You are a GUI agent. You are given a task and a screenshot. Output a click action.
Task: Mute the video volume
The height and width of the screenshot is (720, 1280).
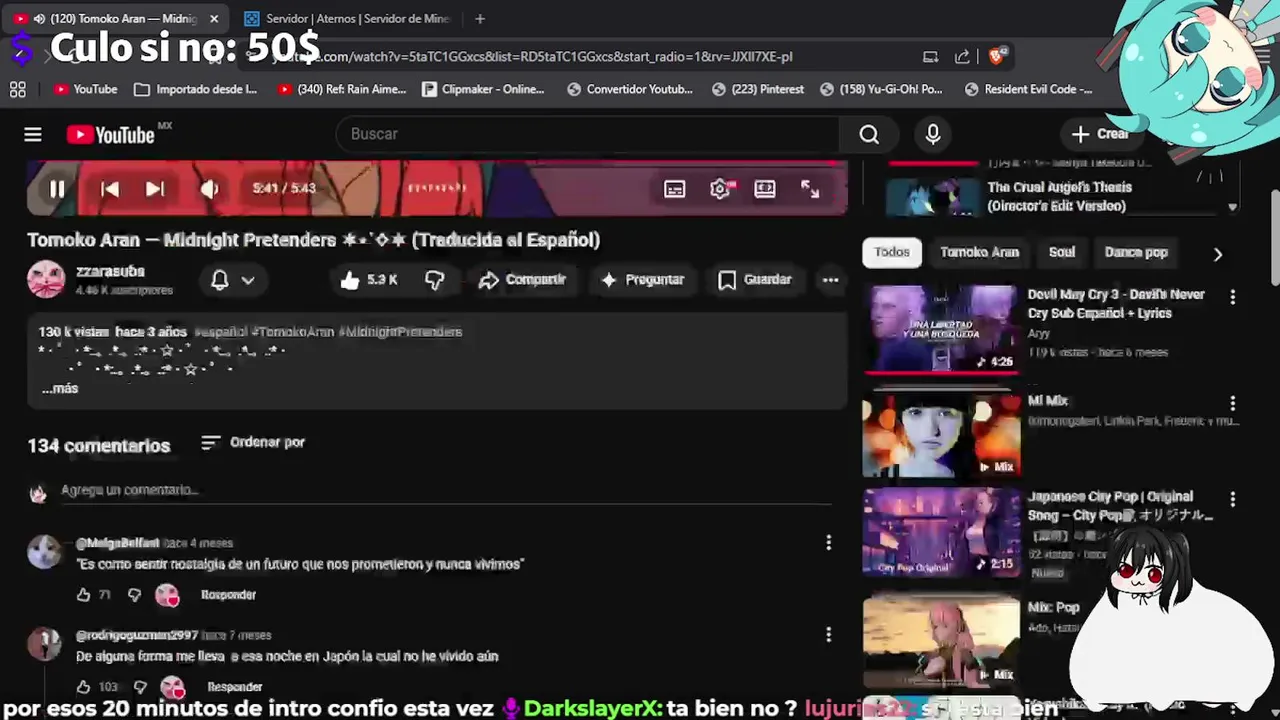[209, 189]
